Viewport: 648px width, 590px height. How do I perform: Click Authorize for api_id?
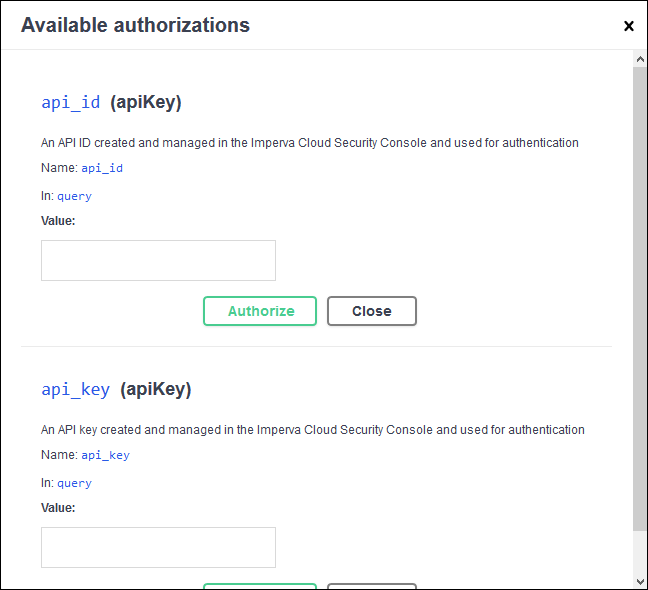click(260, 311)
